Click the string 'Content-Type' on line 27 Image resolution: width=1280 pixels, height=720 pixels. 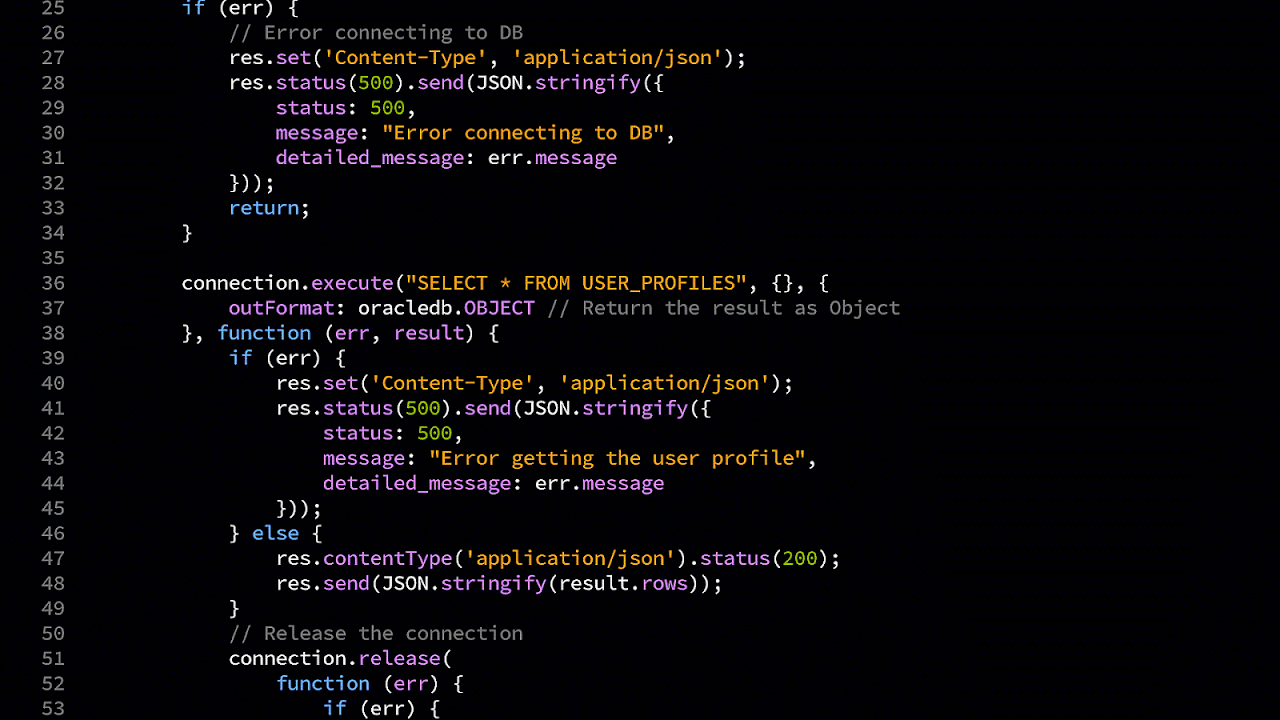(x=406, y=58)
